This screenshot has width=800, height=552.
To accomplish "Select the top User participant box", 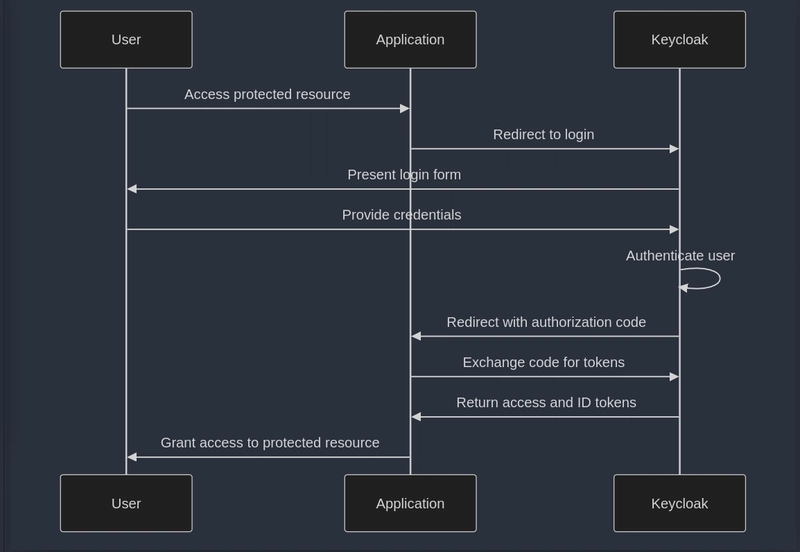I will pos(126,40).
